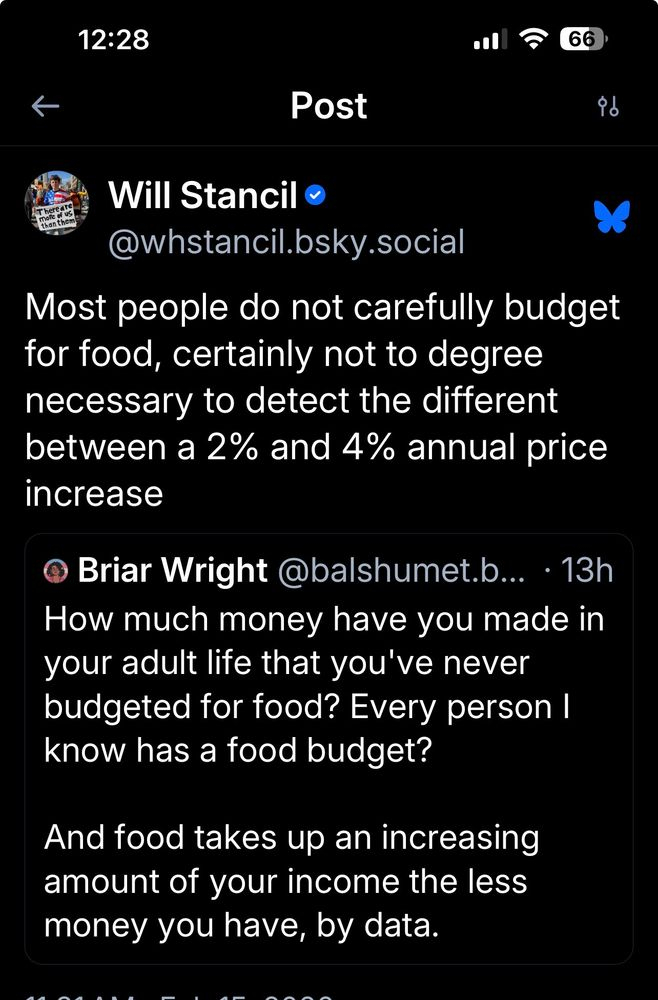
Task: Open the Will Stancil display name link
Action: click(x=203, y=195)
